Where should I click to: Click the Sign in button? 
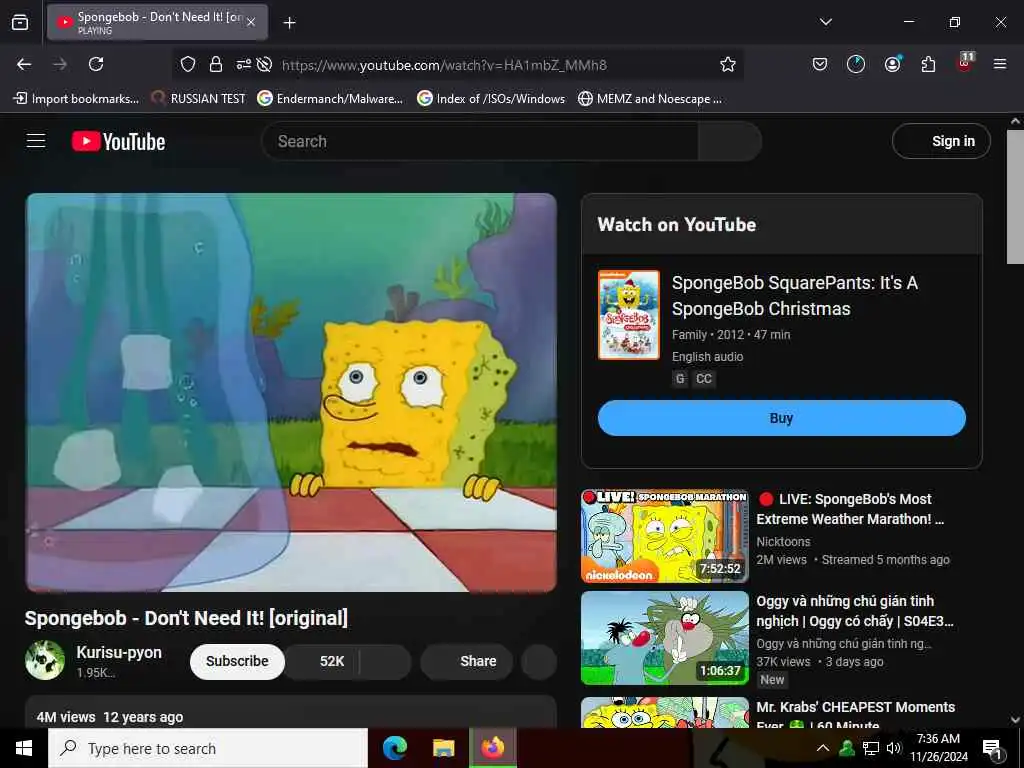[x=941, y=141]
